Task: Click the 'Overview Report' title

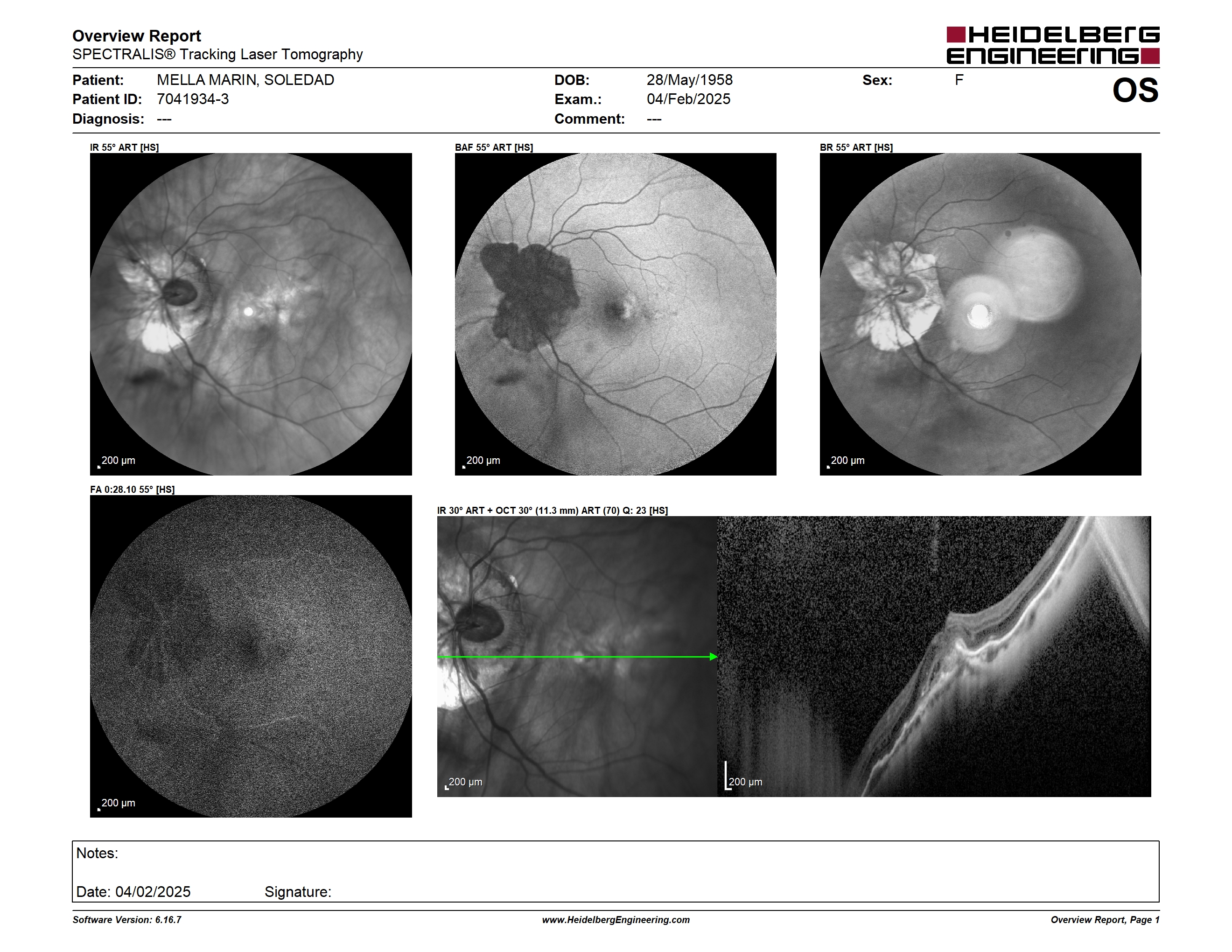Action: pos(137,36)
